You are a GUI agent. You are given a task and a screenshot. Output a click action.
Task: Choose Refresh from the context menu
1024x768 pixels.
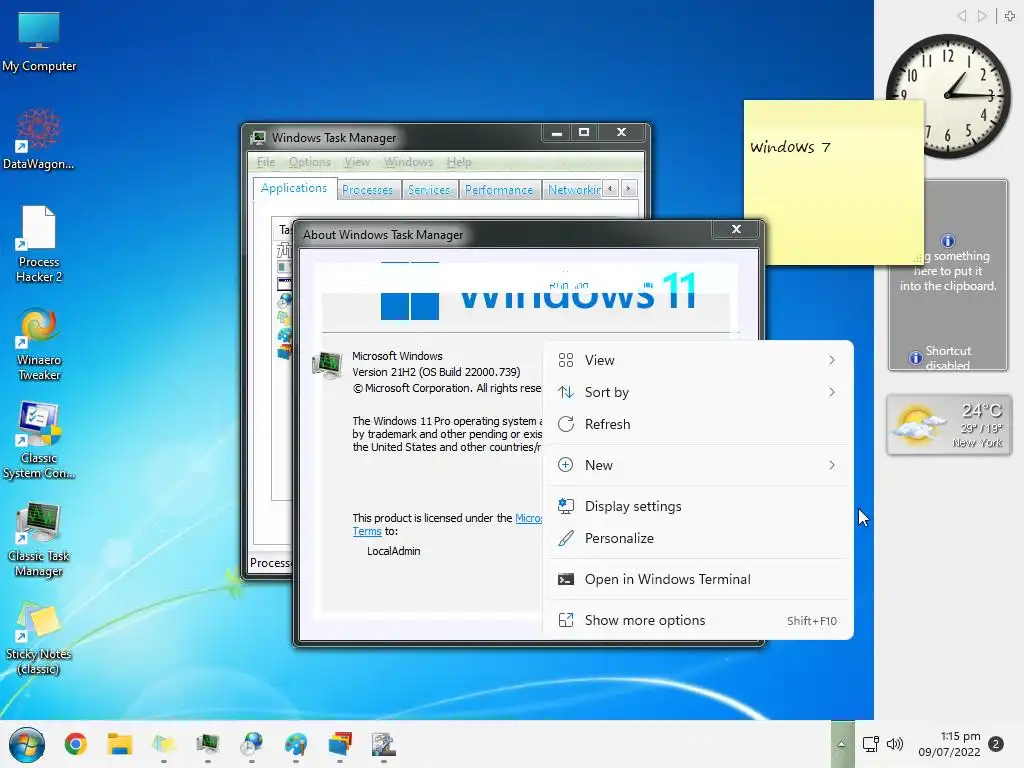pos(698,424)
